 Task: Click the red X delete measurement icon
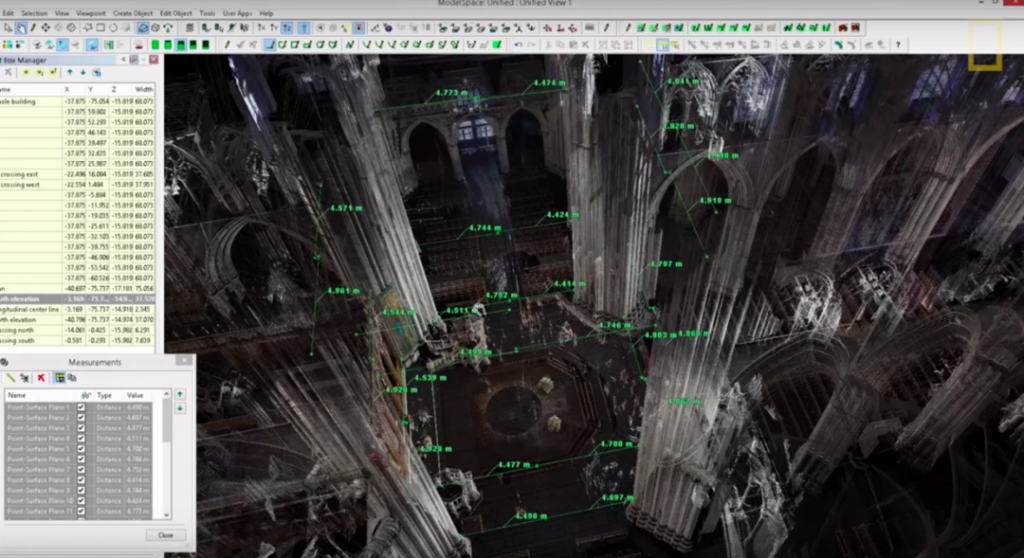pyautogui.click(x=41, y=378)
